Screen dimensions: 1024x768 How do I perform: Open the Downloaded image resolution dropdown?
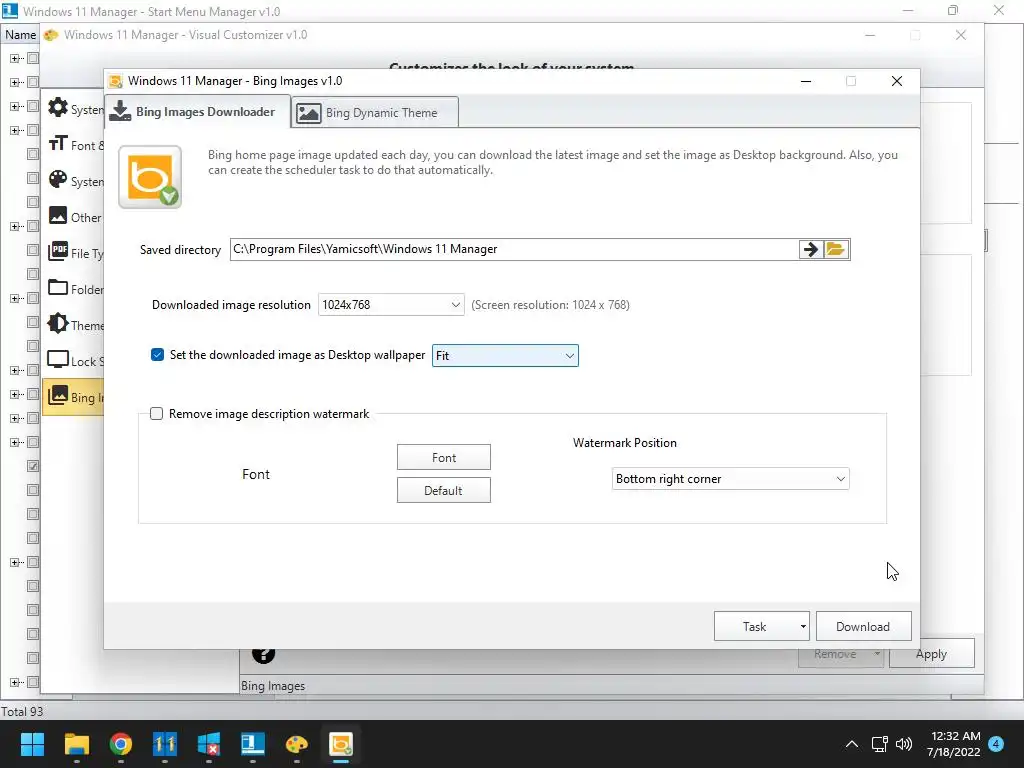[x=391, y=305]
